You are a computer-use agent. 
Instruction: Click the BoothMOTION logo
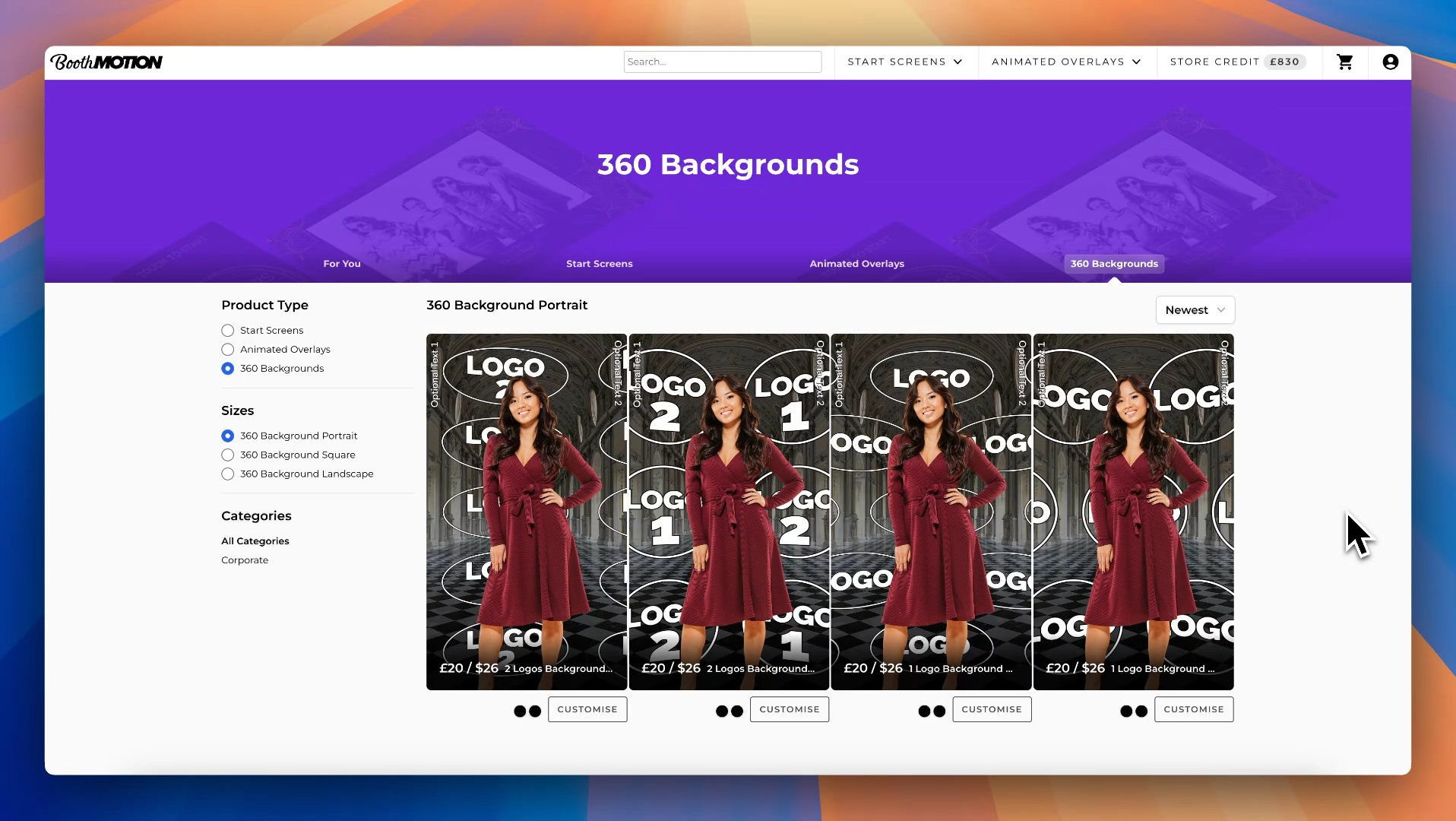click(x=106, y=62)
